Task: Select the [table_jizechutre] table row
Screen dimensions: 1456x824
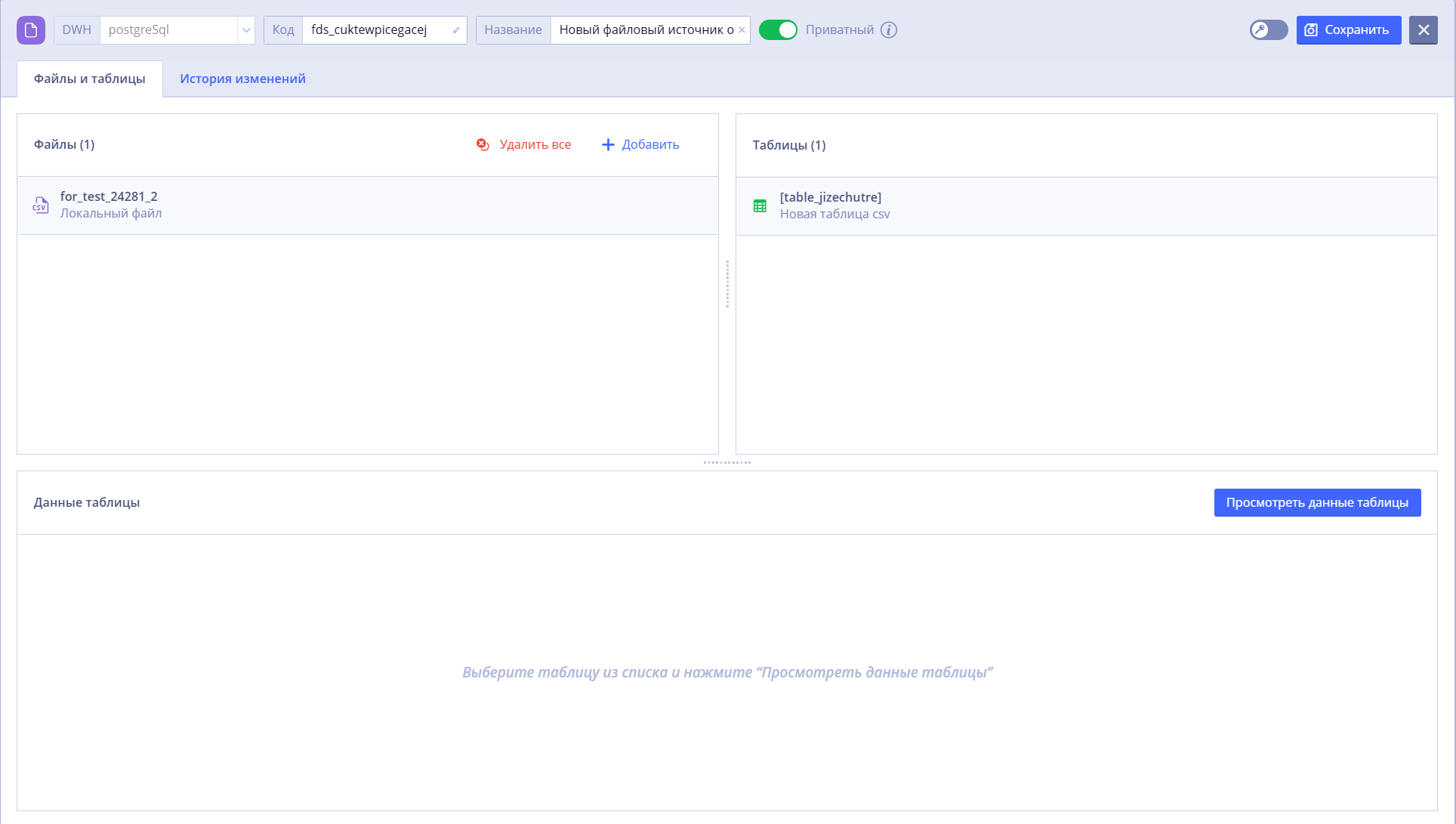Action: (x=1087, y=206)
